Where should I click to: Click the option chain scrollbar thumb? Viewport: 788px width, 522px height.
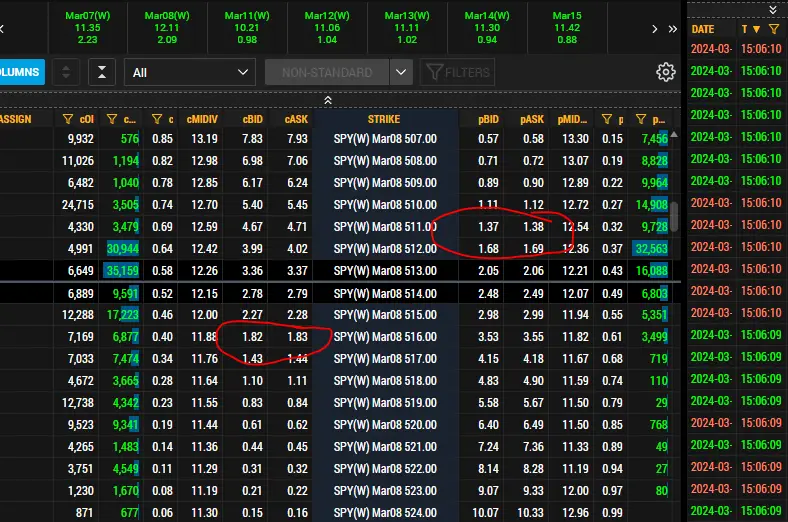pos(674,217)
